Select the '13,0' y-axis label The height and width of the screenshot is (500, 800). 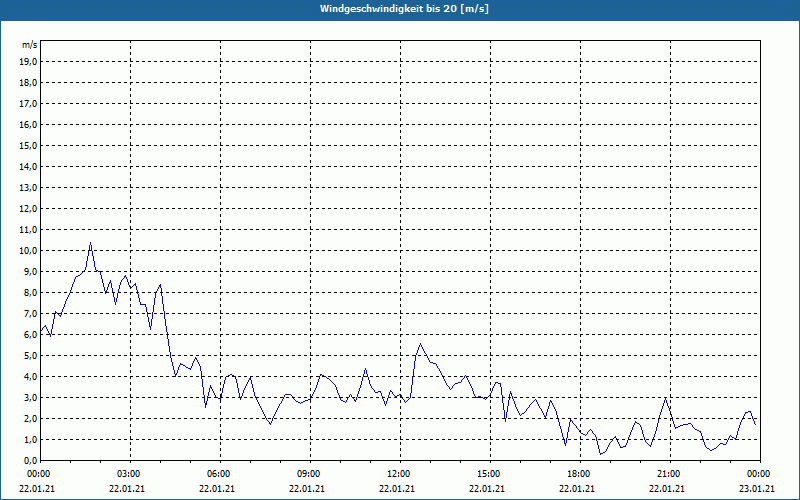(x=28, y=188)
